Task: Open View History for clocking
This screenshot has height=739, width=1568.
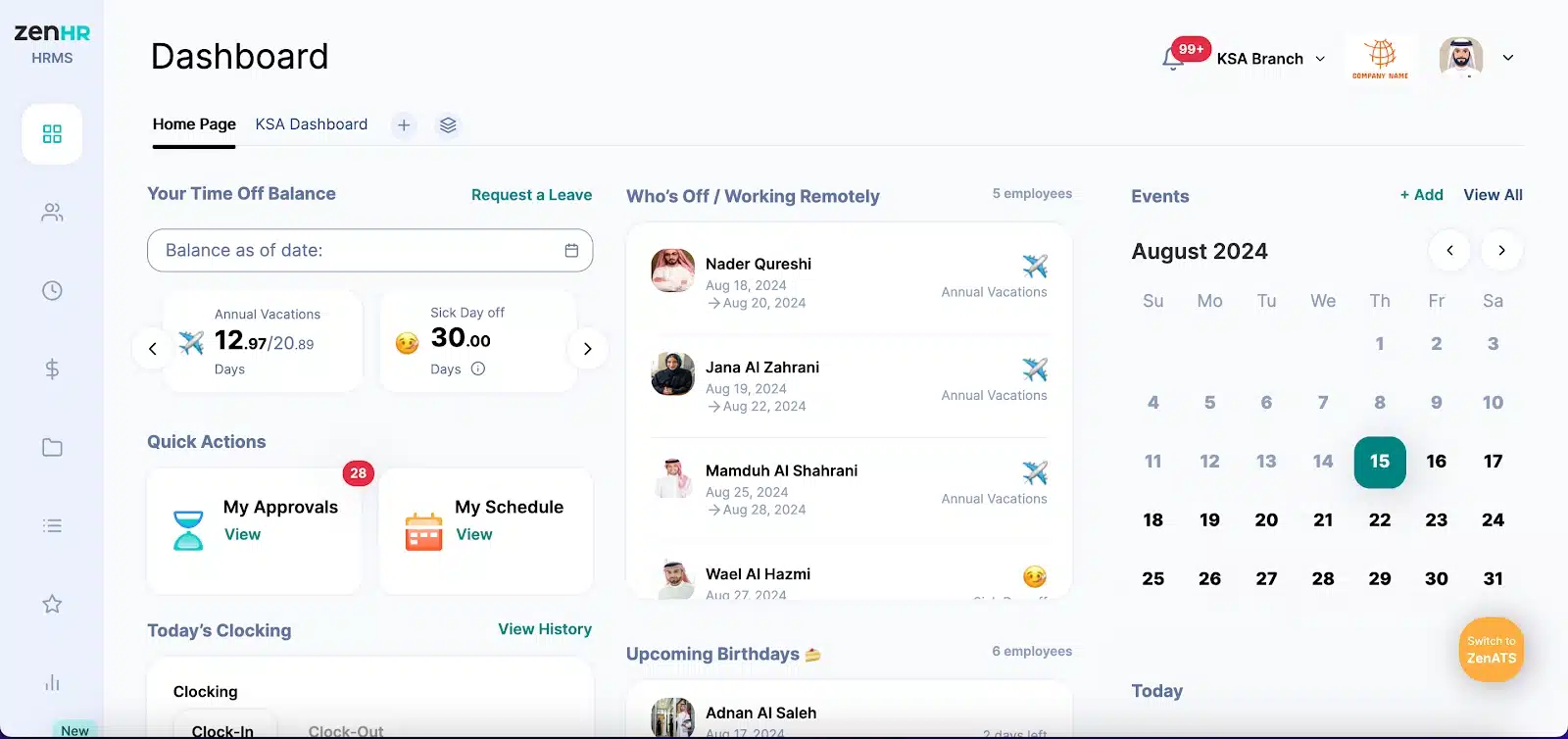Action: coord(545,629)
